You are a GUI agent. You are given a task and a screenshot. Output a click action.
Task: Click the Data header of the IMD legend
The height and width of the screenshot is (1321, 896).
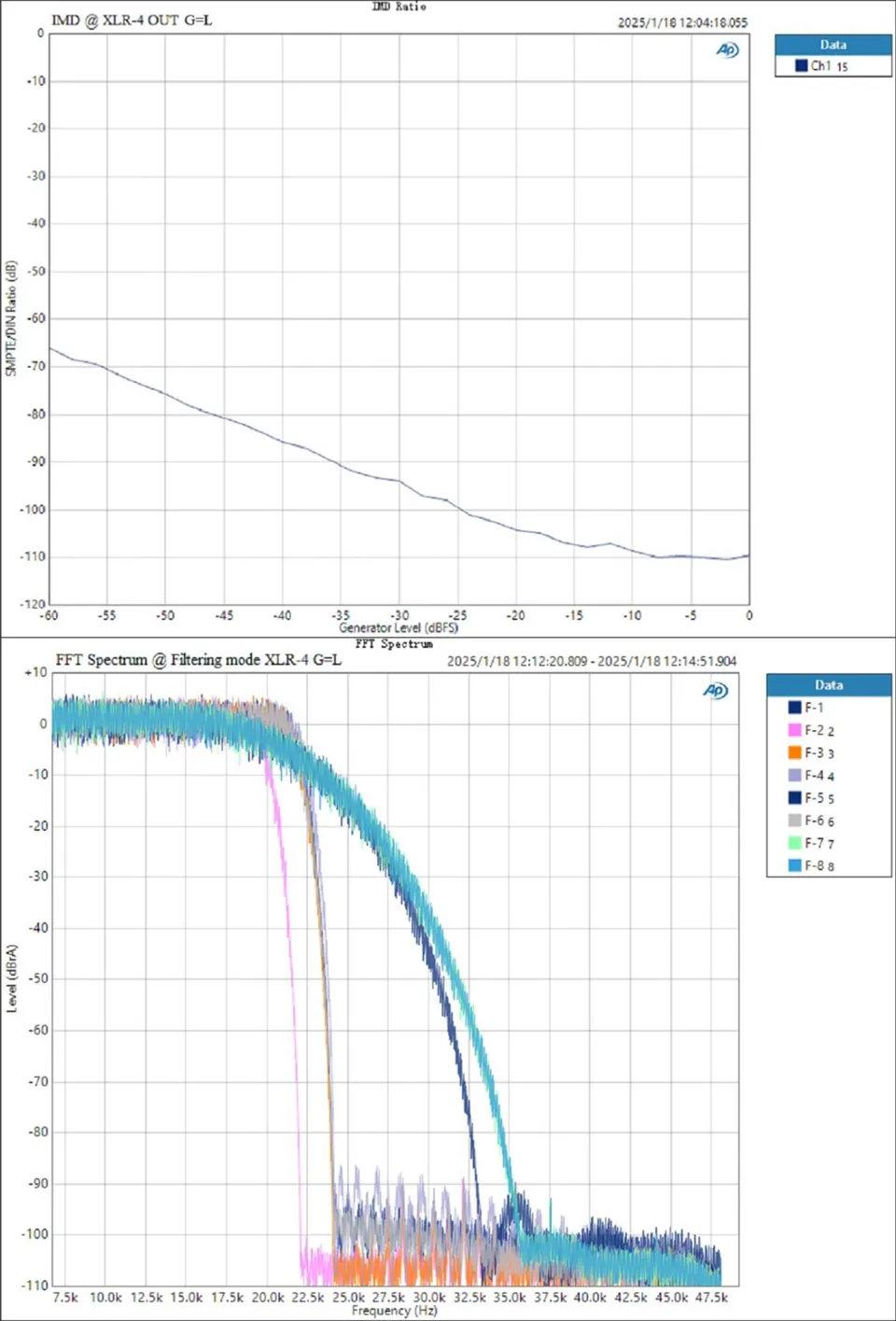point(833,45)
